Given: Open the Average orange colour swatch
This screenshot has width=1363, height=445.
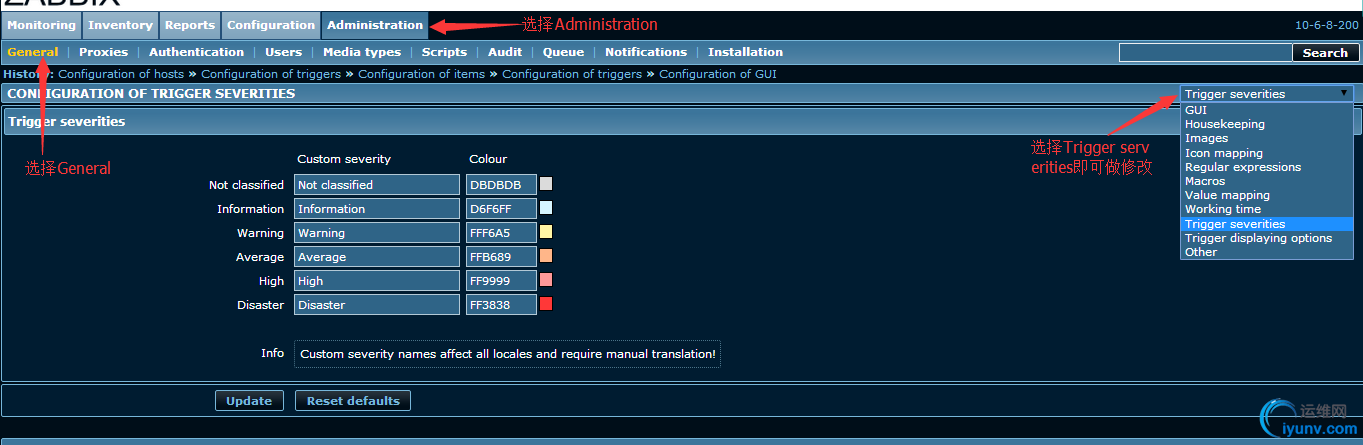Looking at the screenshot, I should [546, 256].
